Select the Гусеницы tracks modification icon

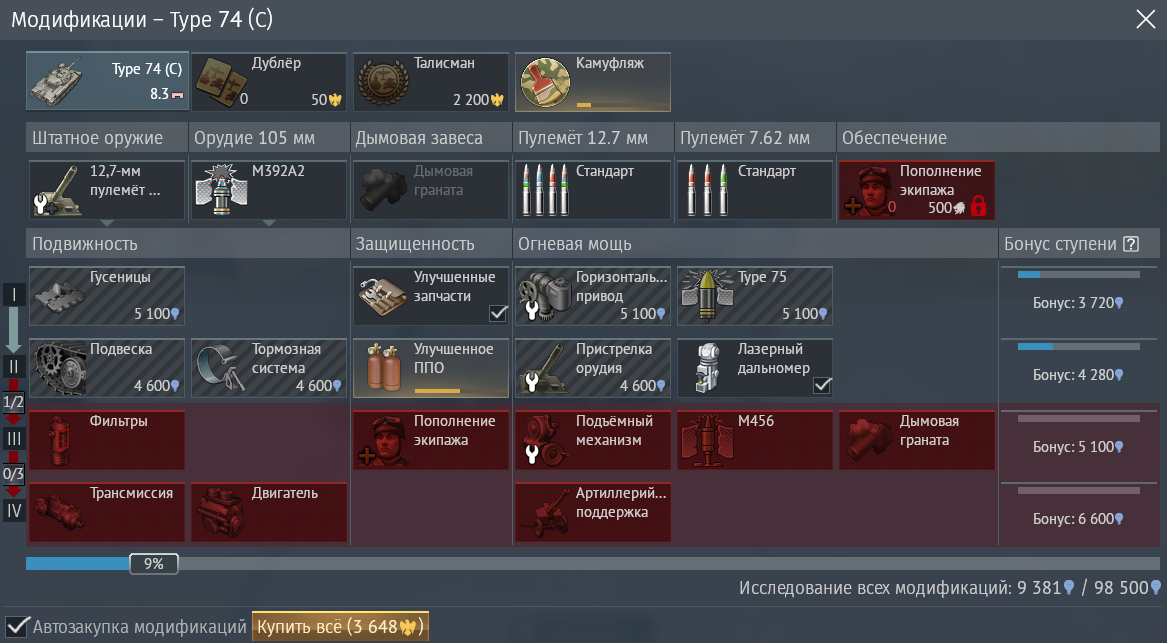[x=58, y=296]
